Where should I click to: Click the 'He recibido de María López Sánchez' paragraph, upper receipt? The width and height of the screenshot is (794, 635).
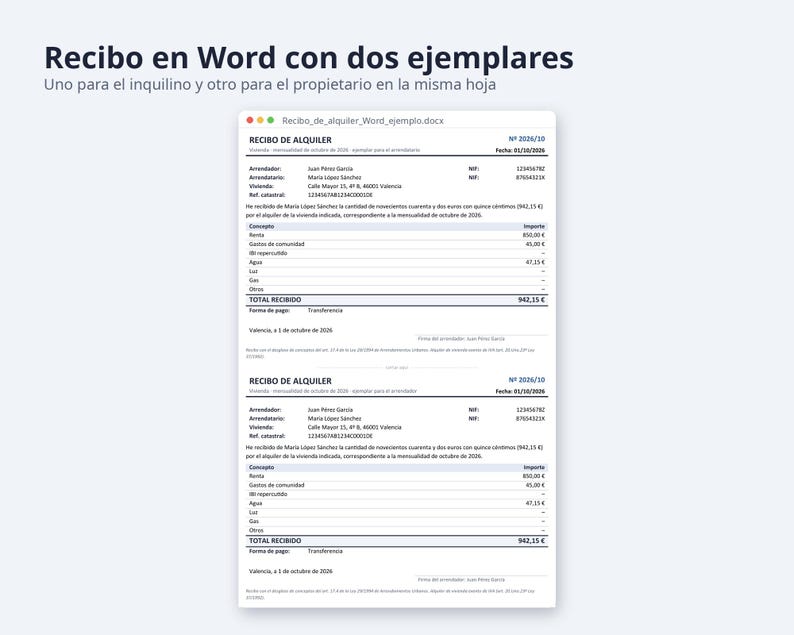click(x=394, y=211)
